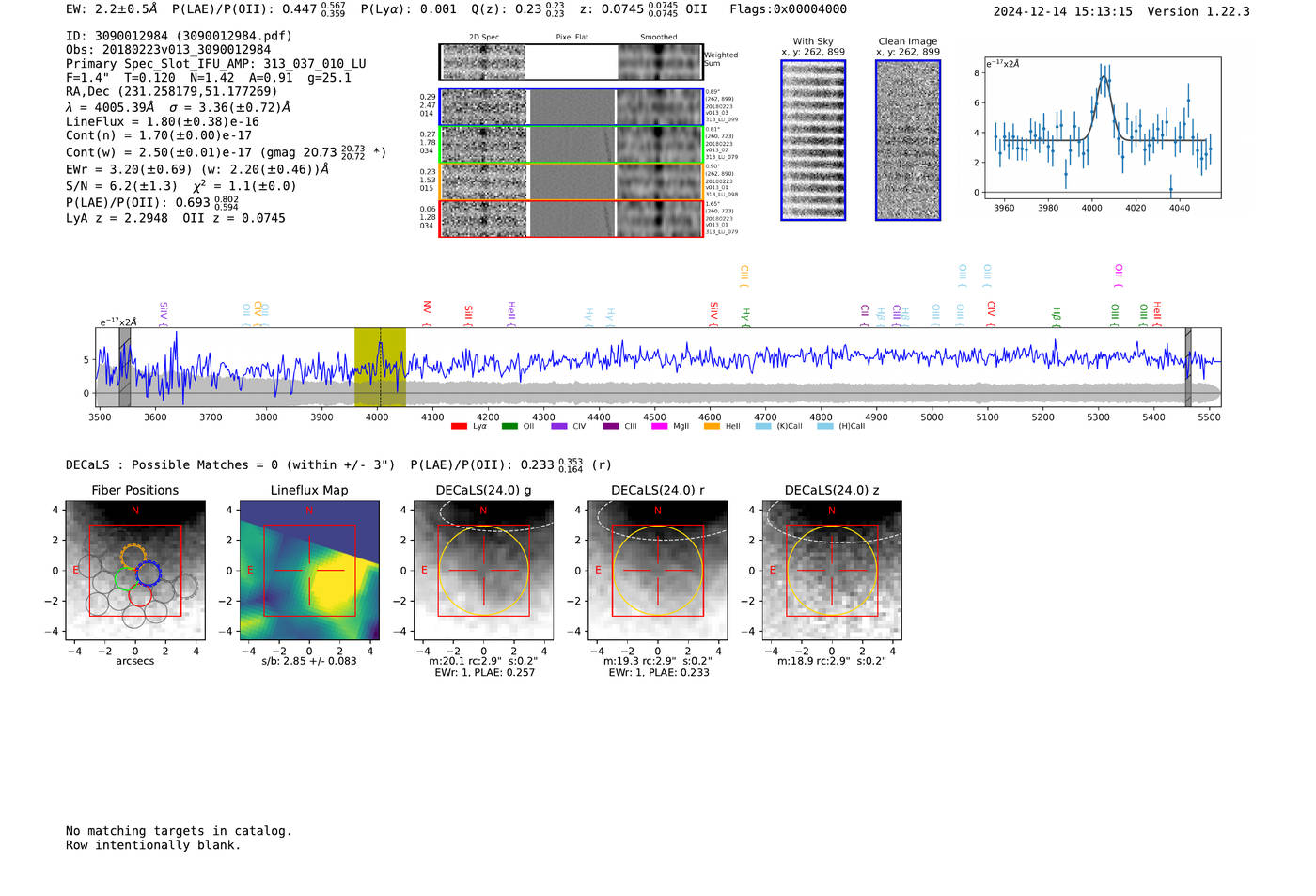This screenshot has width=1316, height=896.
Task: Click the red NV line marker above the spectrum
Action: pyautogui.click(x=427, y=312)
